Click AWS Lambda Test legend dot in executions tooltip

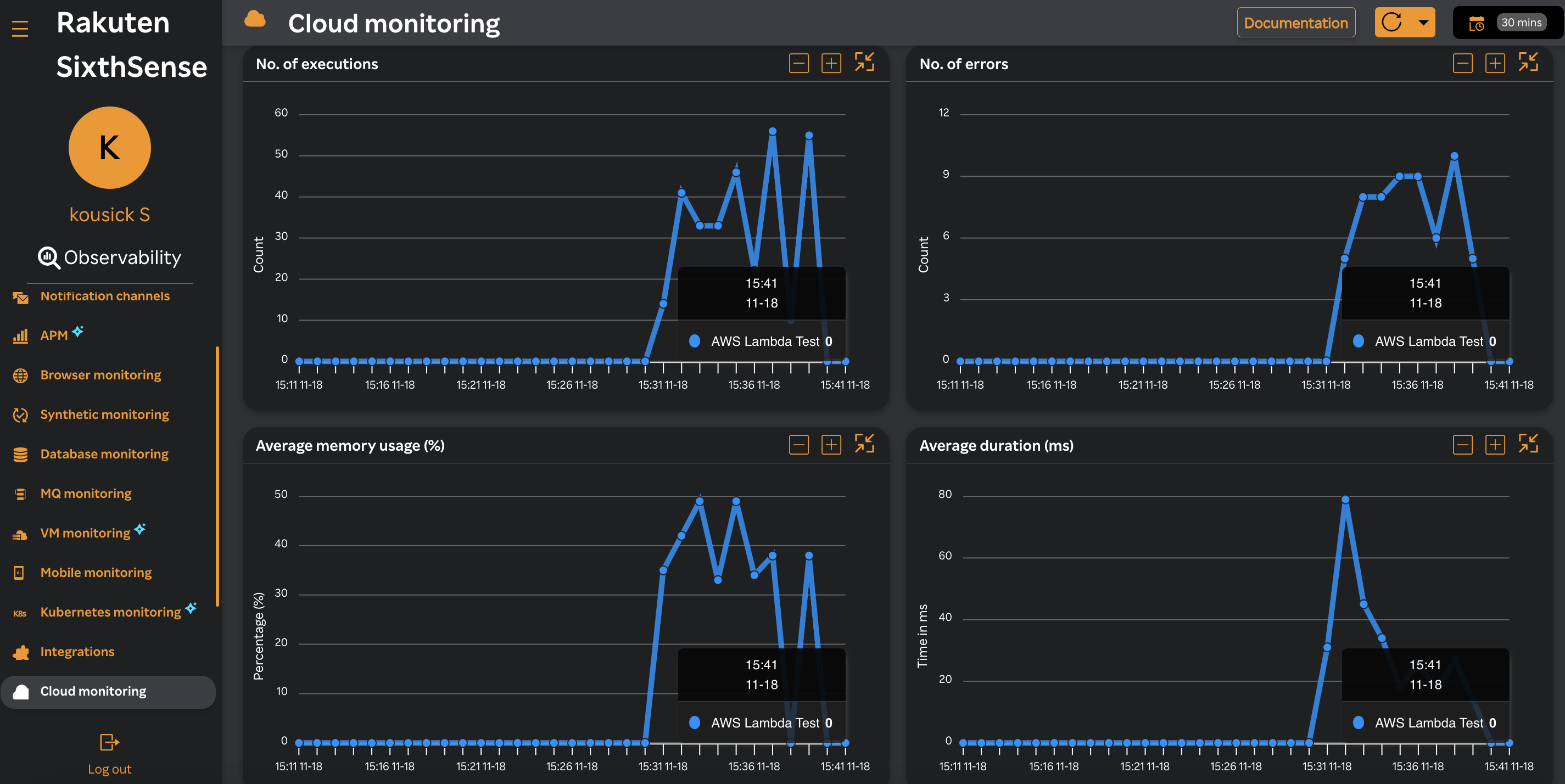[695, 341]
